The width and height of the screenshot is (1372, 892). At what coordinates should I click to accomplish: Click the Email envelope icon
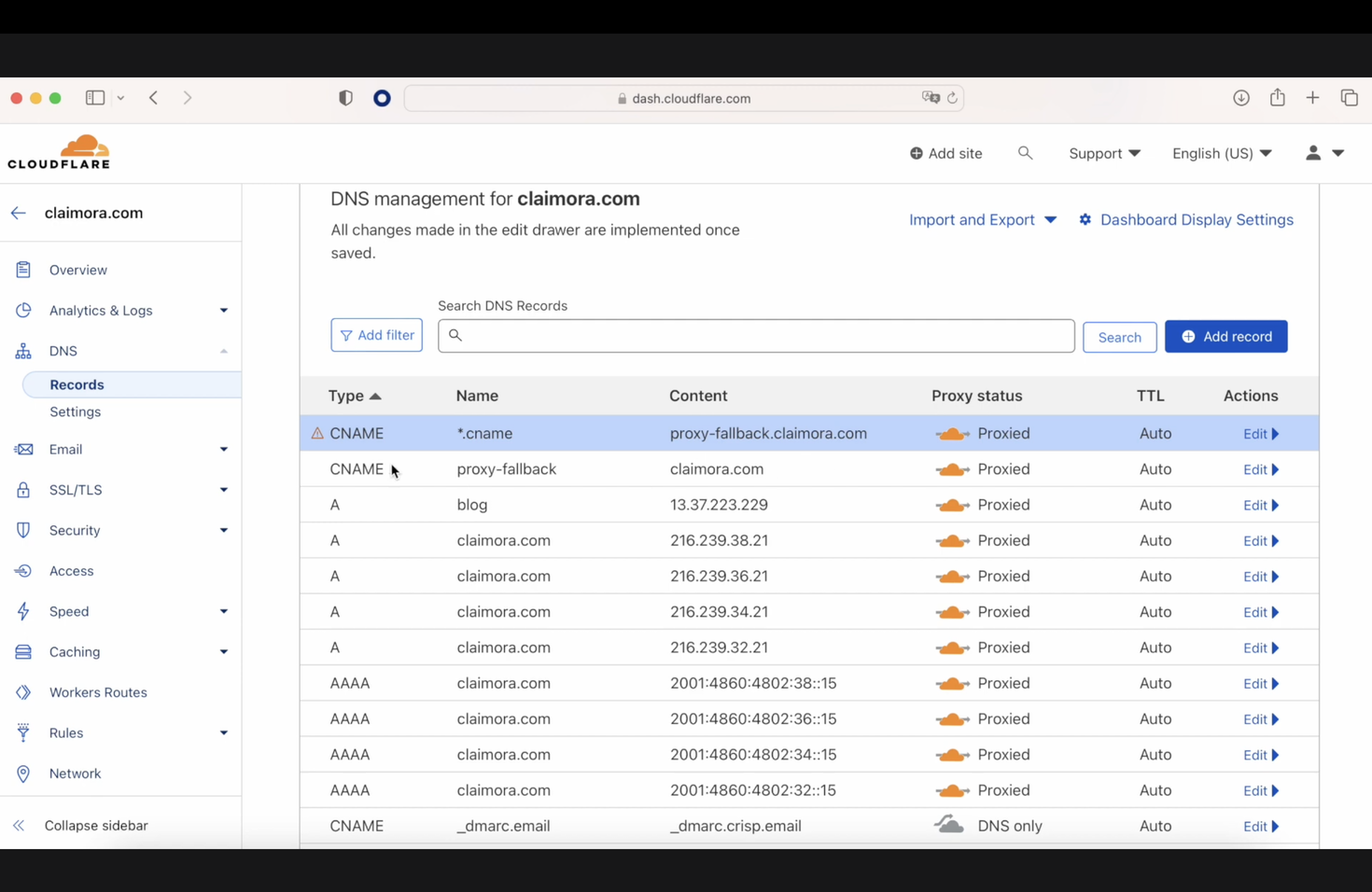tap(23, 449)
